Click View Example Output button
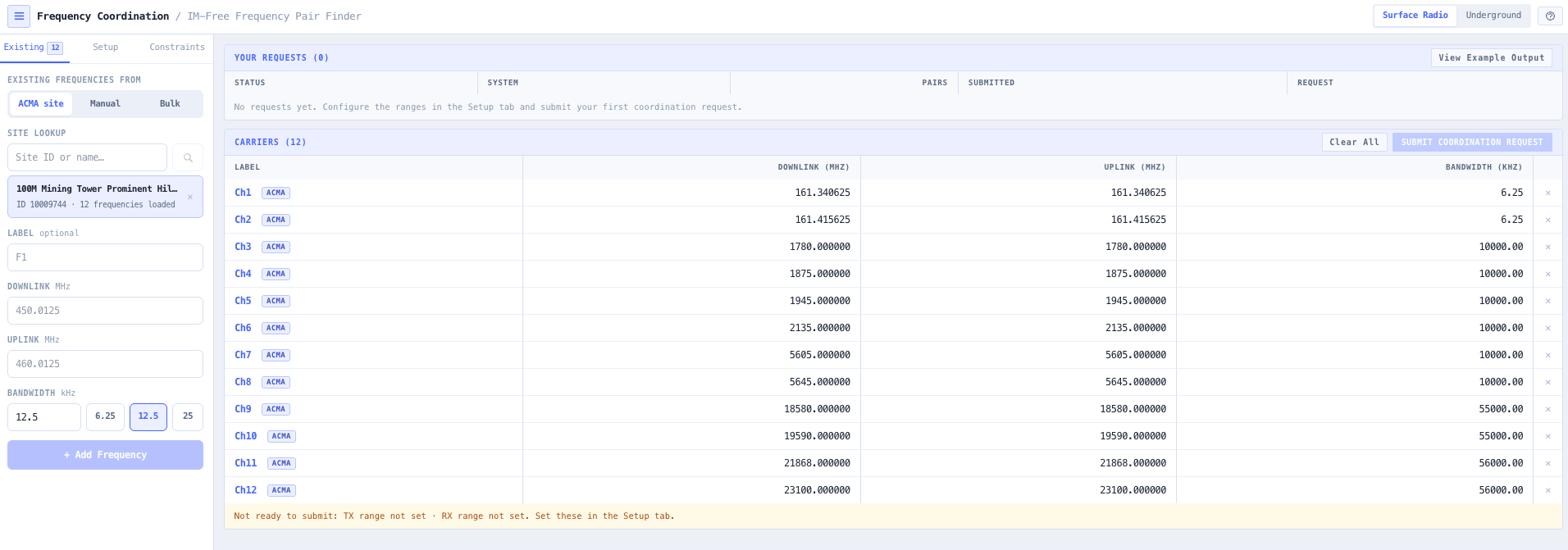1568x550 pixels. pyautogui.click(x=1491, y=58)
